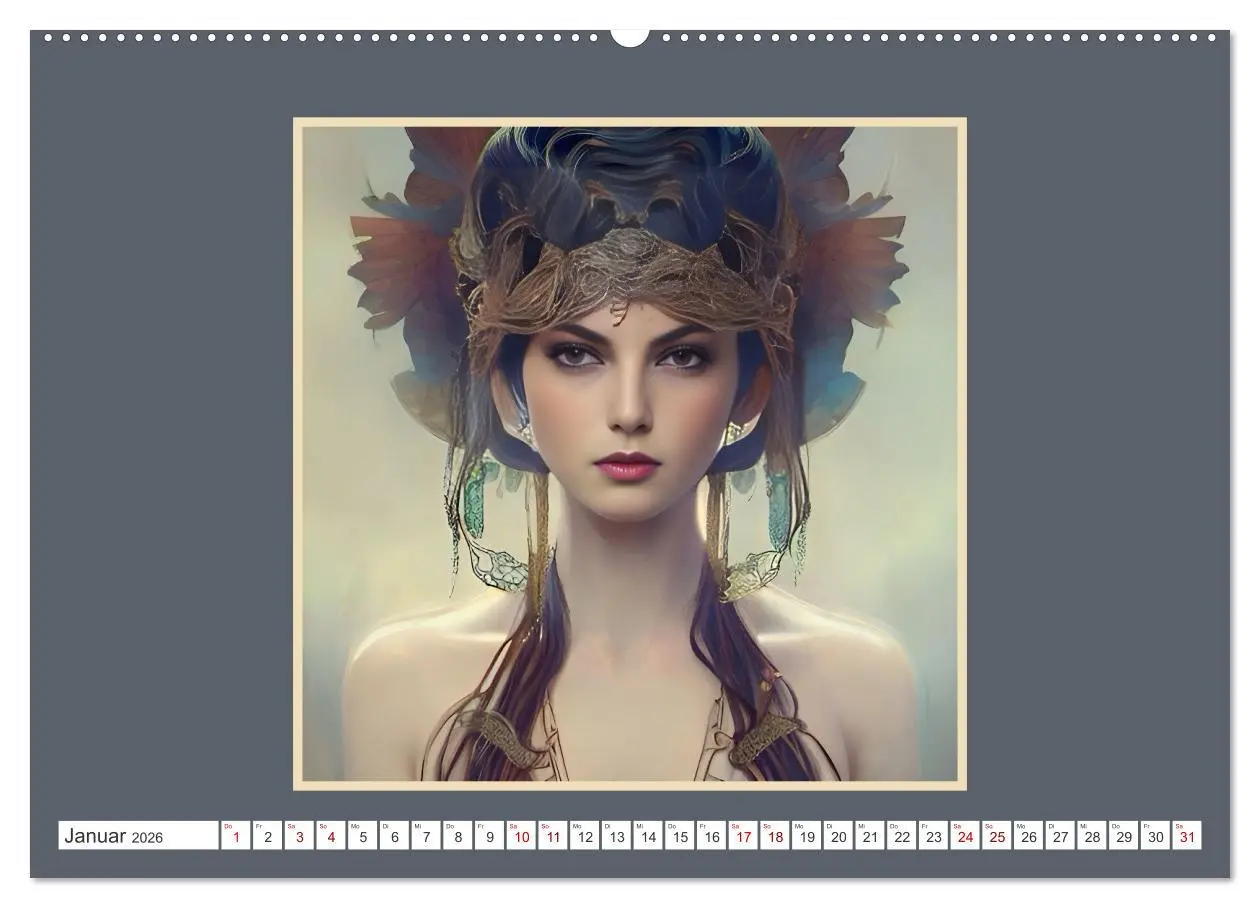
Task: Select the portrait artwork in the center
Action: pyautogui.click(x=629, y=453)
